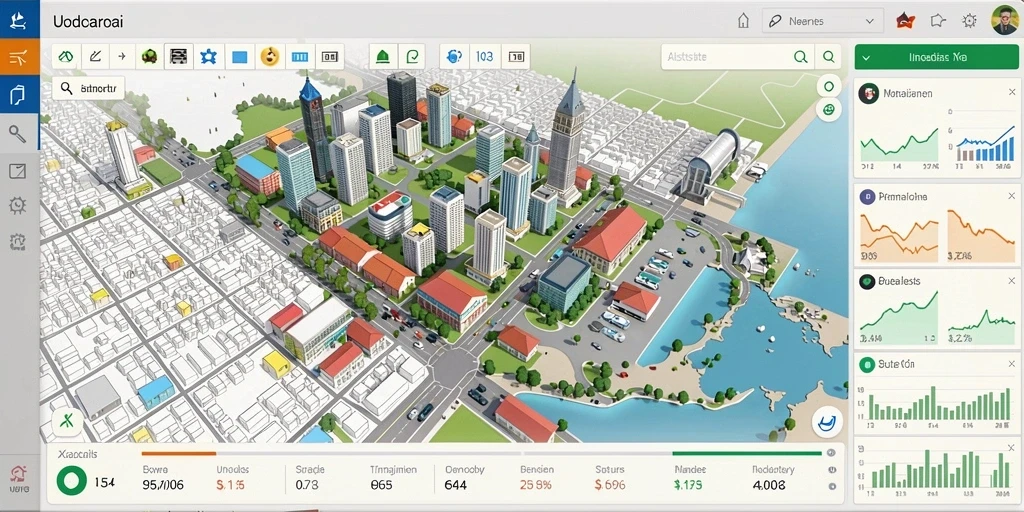The image size is (1024, 512).
Task: Open the Neenes dropdown in header
Action: (822, 21)
